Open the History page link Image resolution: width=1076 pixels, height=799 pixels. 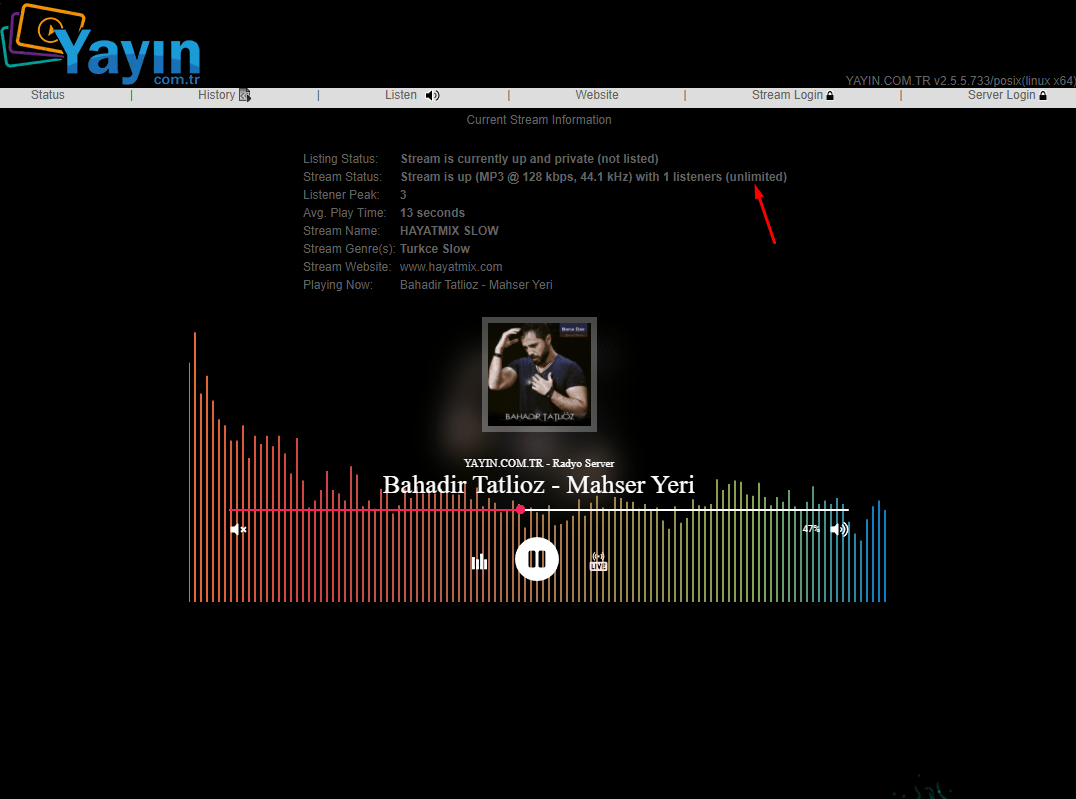tap(216, 95)
